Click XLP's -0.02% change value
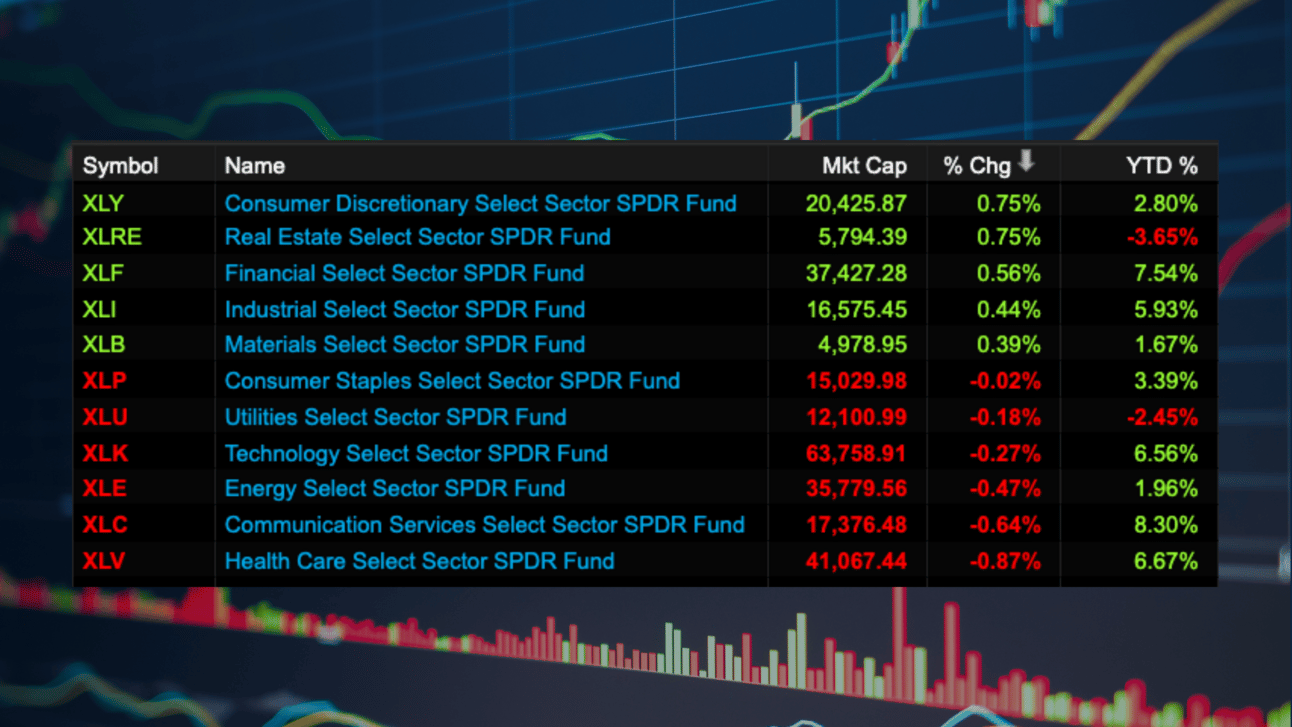Viewport: 1292px width, 727px height. pyautogui.click(x=1005, y=381)
